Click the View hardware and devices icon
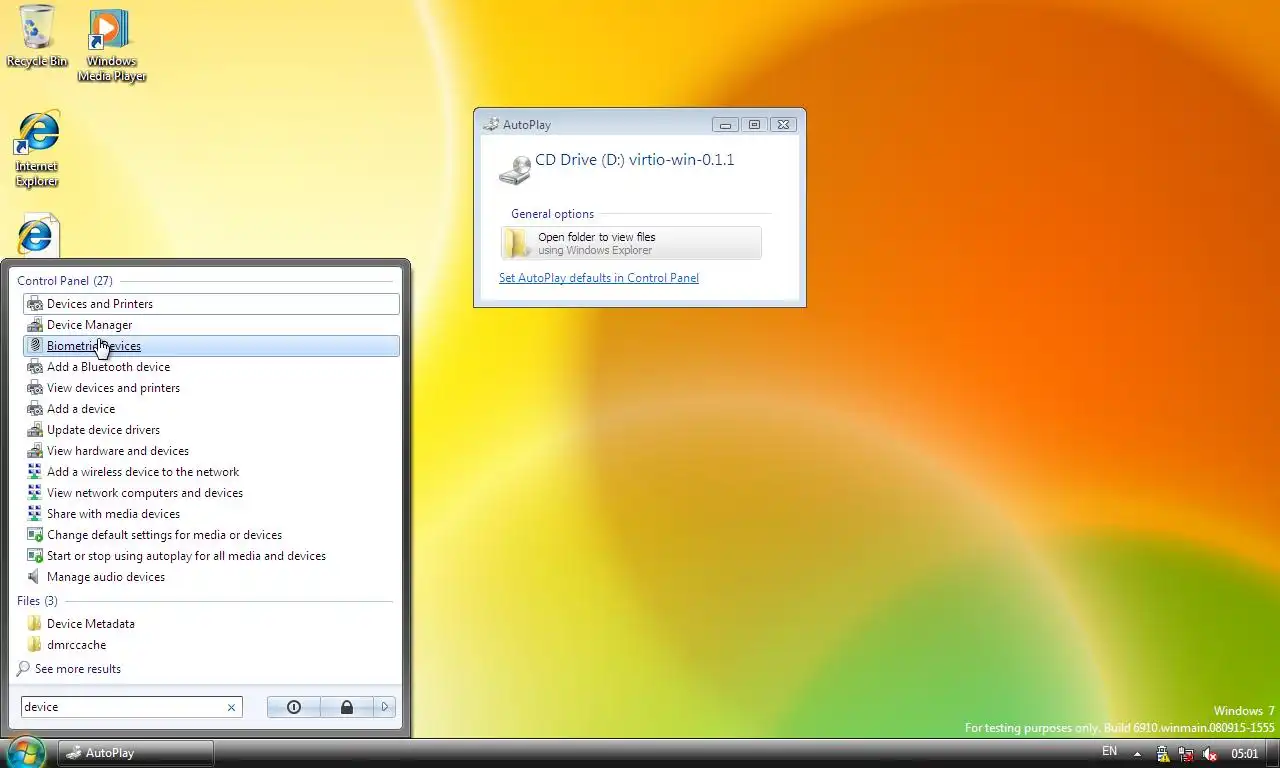The image size is (1280, 768). pyautogui.click(x=35, y=451)
